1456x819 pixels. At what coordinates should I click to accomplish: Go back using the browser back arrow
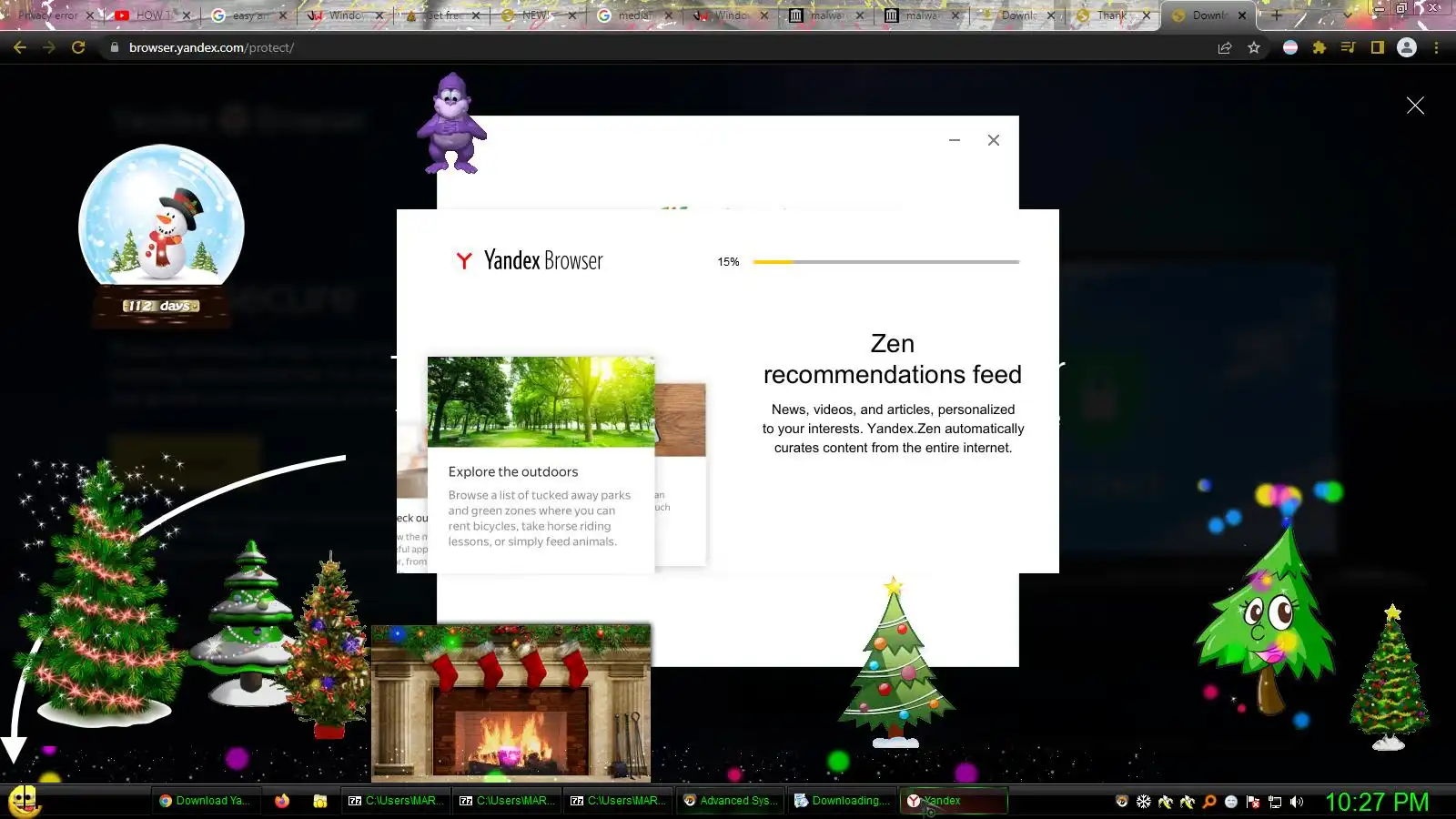(20, 47)
